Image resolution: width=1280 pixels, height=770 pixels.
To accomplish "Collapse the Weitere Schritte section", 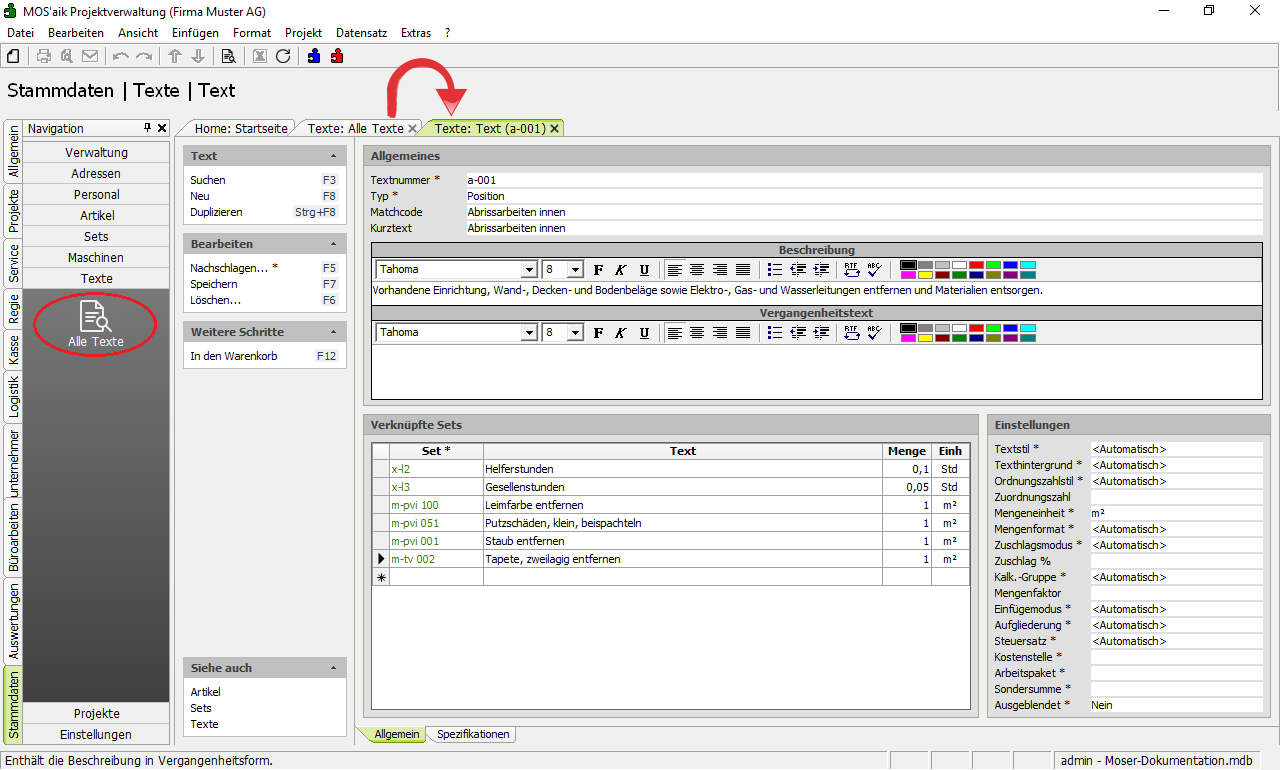I will click(x=333, y=332).
